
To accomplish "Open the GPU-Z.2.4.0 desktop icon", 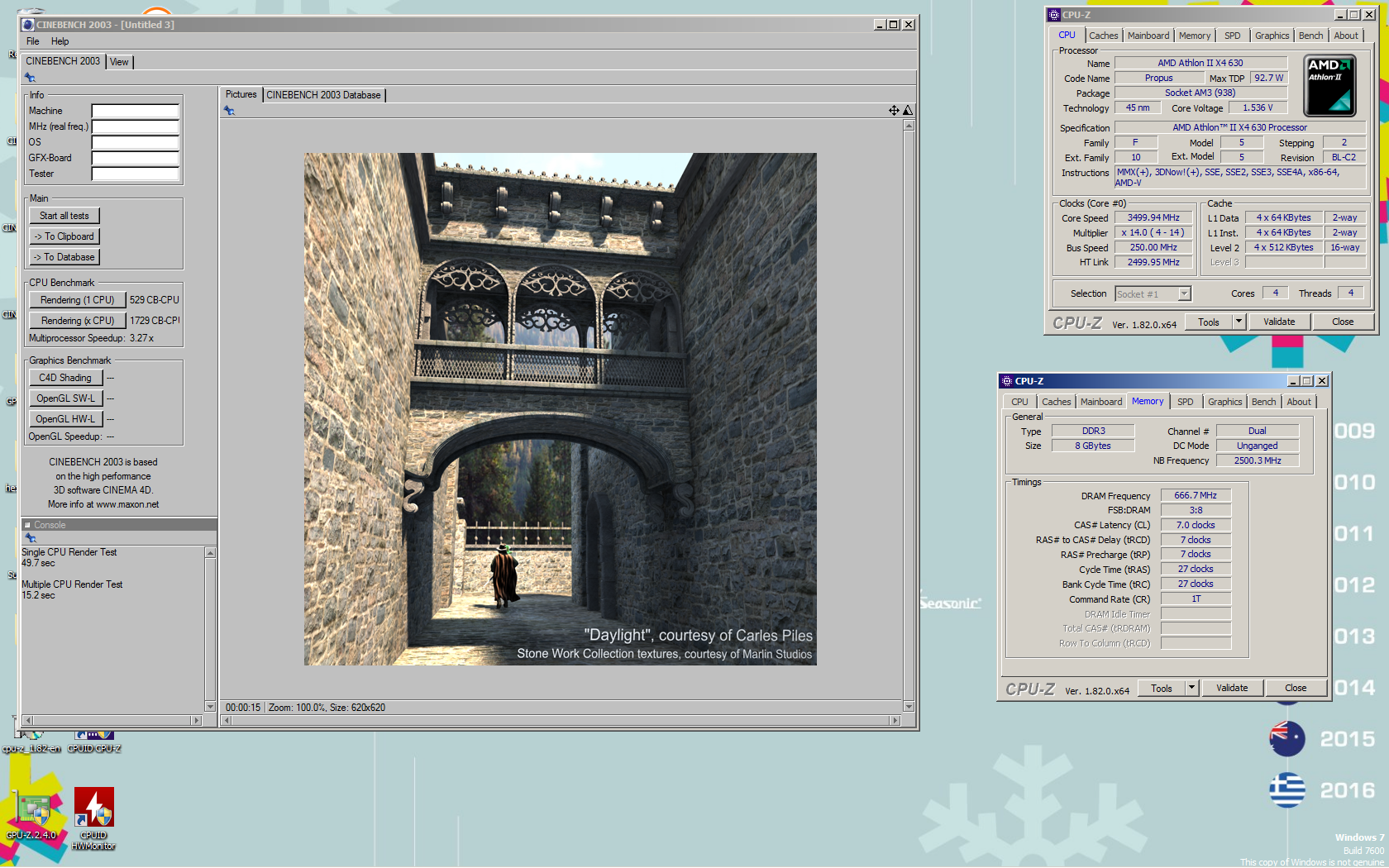I will coord(31,815).
